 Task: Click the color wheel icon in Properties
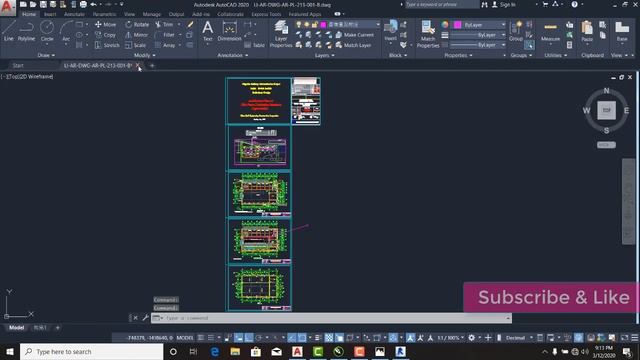click(445, 24)
